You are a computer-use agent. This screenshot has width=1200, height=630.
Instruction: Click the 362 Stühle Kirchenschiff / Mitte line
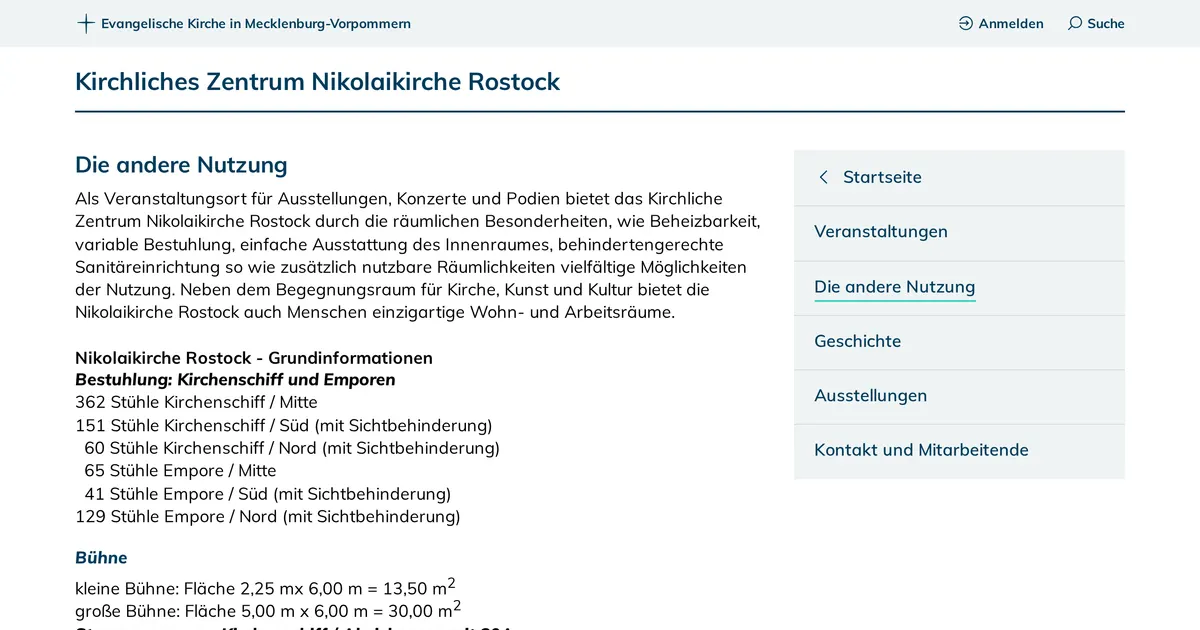(x=196, y=402)
